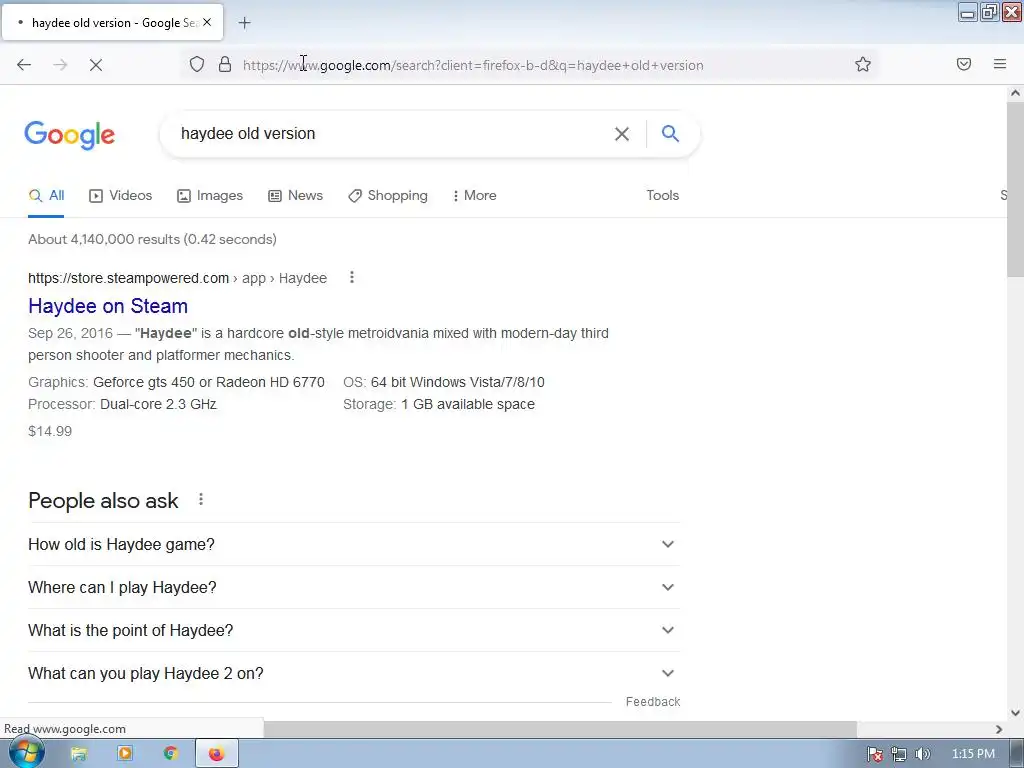
Task: Open Windows Explorer from the taskbar
Action: tap(79, 754)
